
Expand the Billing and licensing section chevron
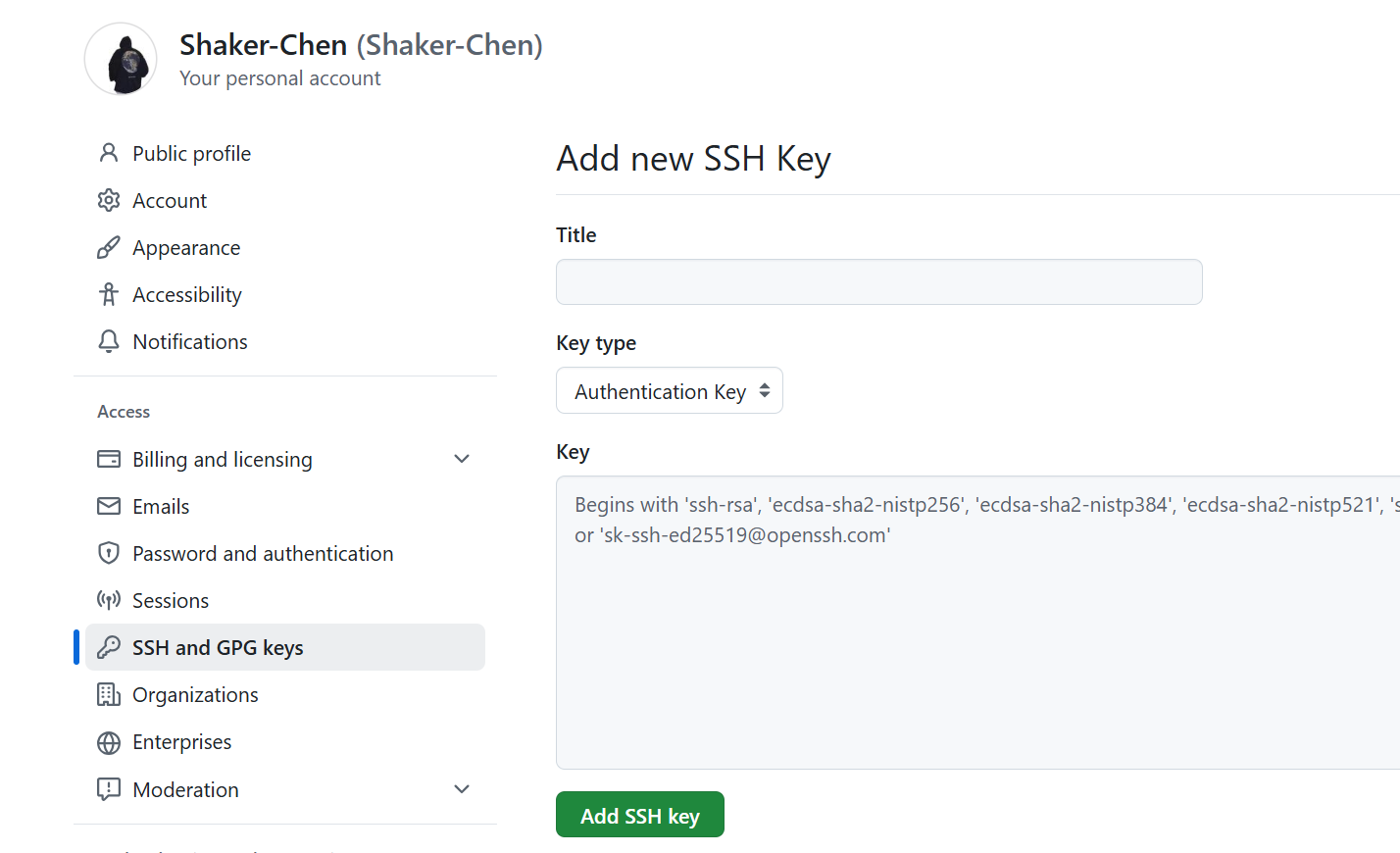(x=462, y=459)
